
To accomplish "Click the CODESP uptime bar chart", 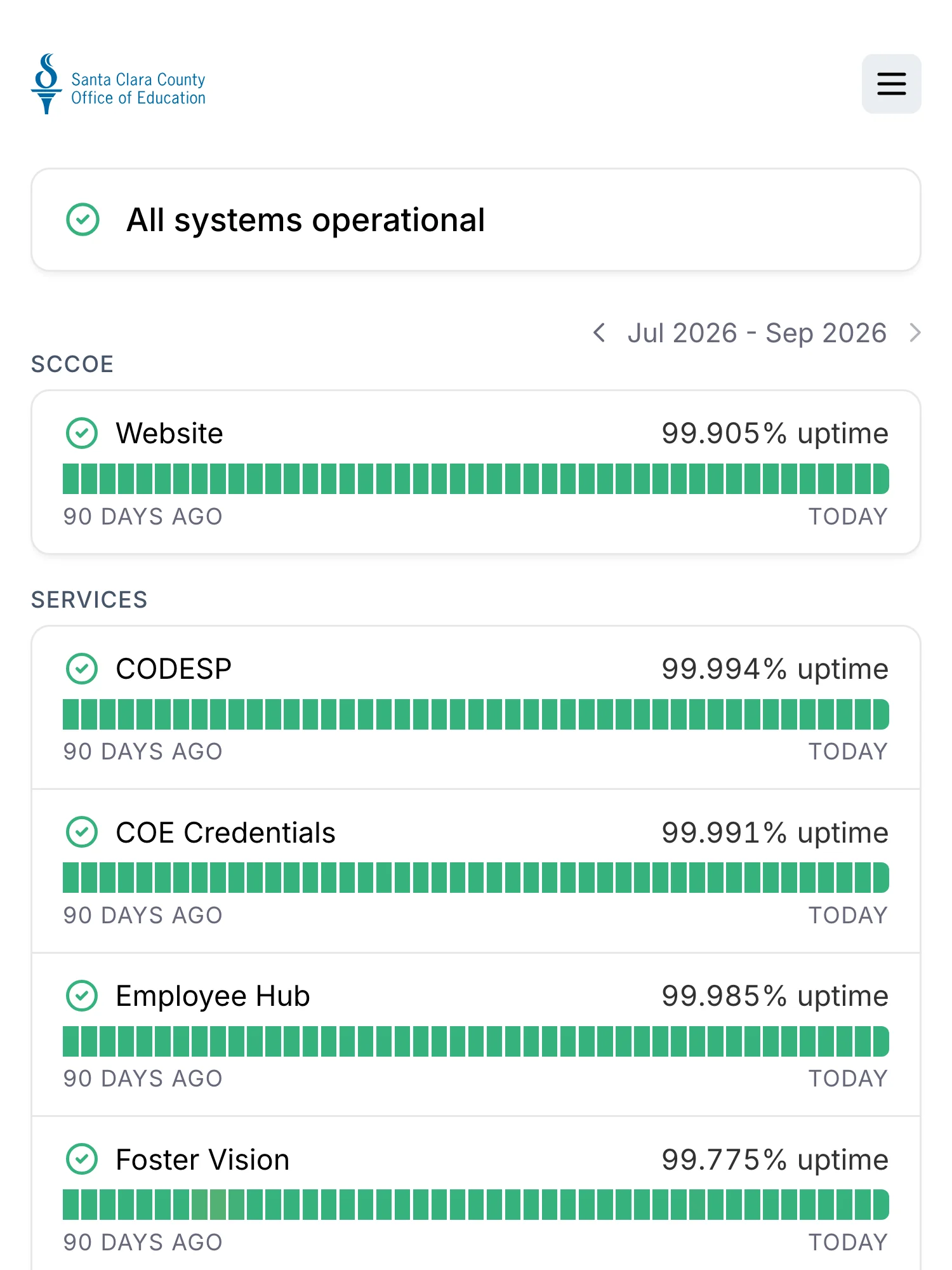I will (x=476, y=714).
